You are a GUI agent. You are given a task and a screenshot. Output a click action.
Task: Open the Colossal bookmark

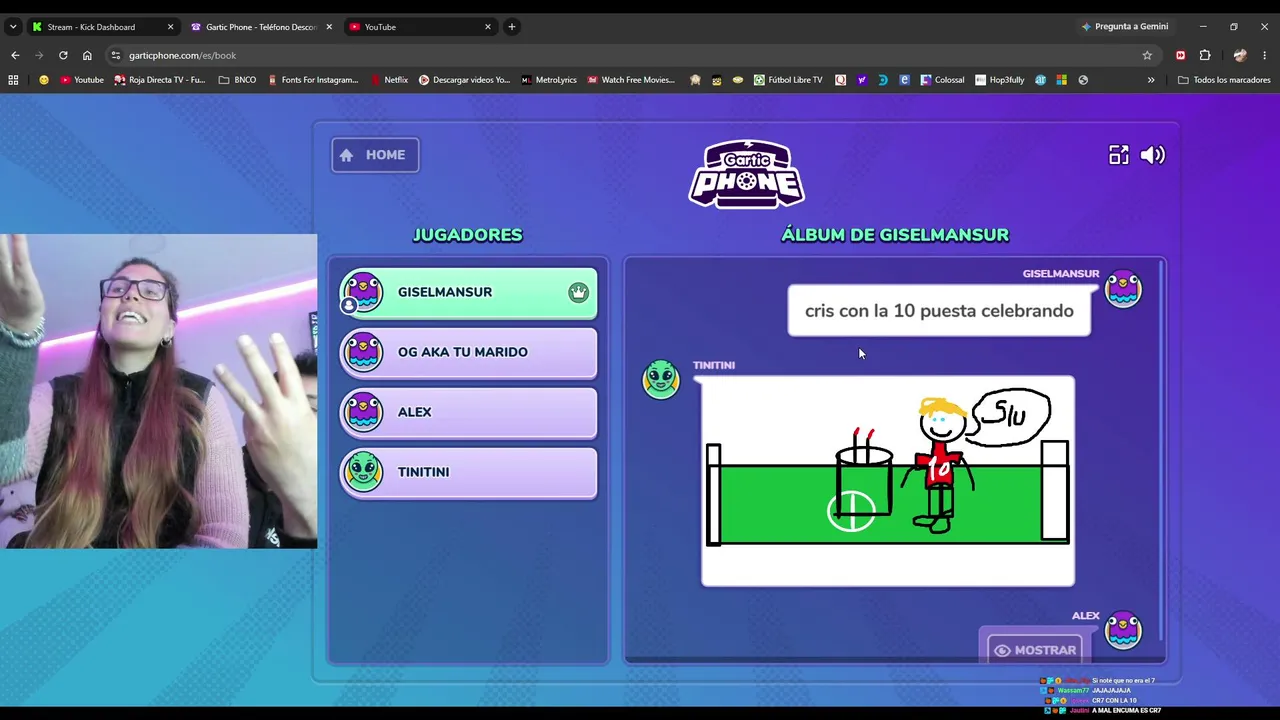pos(943,80)
